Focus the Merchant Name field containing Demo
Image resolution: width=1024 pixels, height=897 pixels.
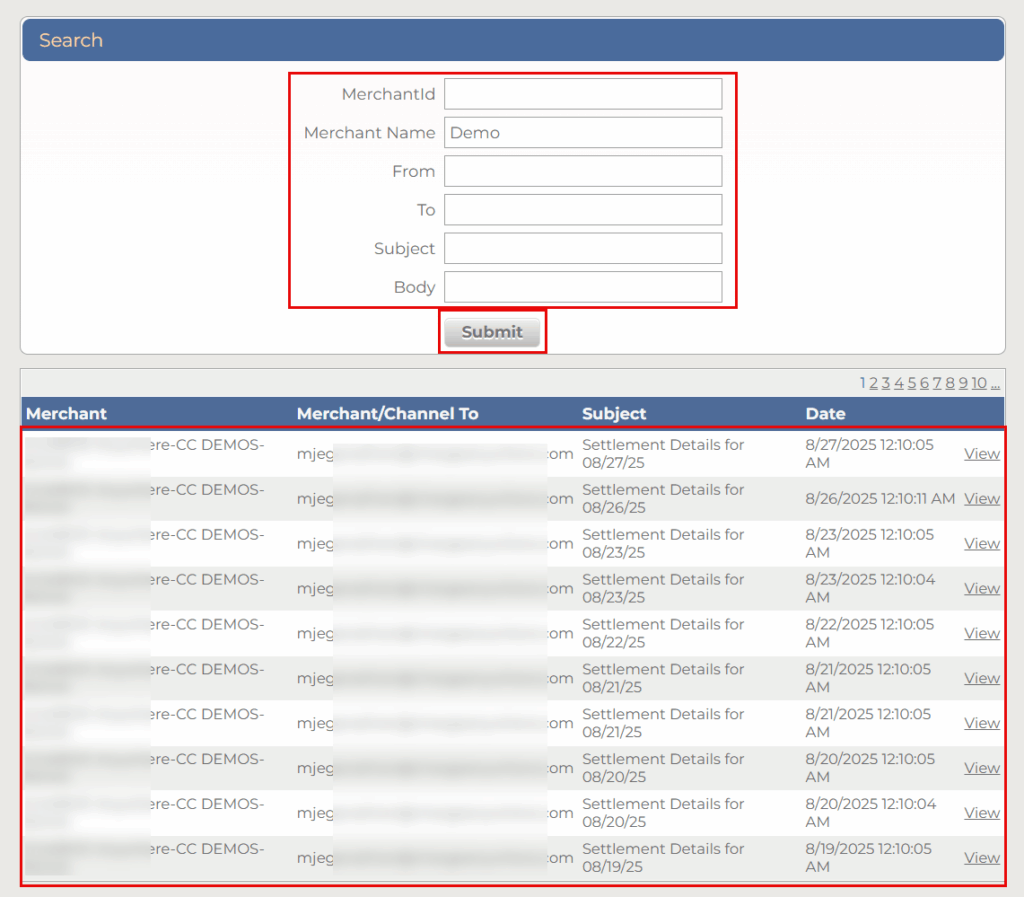tap(583, 133)
